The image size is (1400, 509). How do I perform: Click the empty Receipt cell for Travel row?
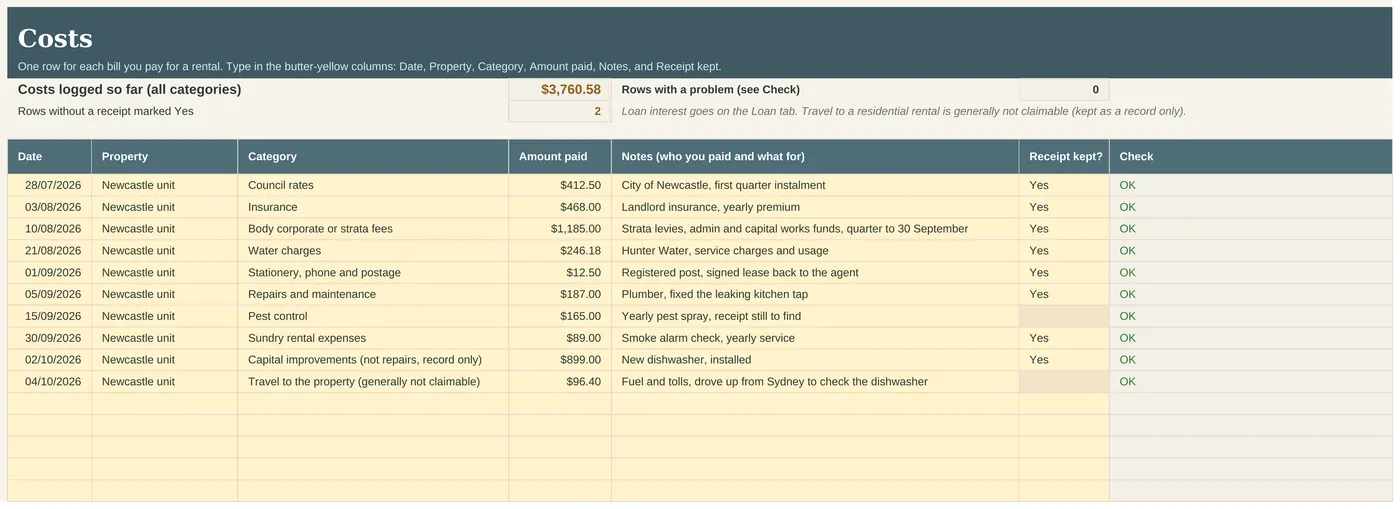tap(1064, 382)
